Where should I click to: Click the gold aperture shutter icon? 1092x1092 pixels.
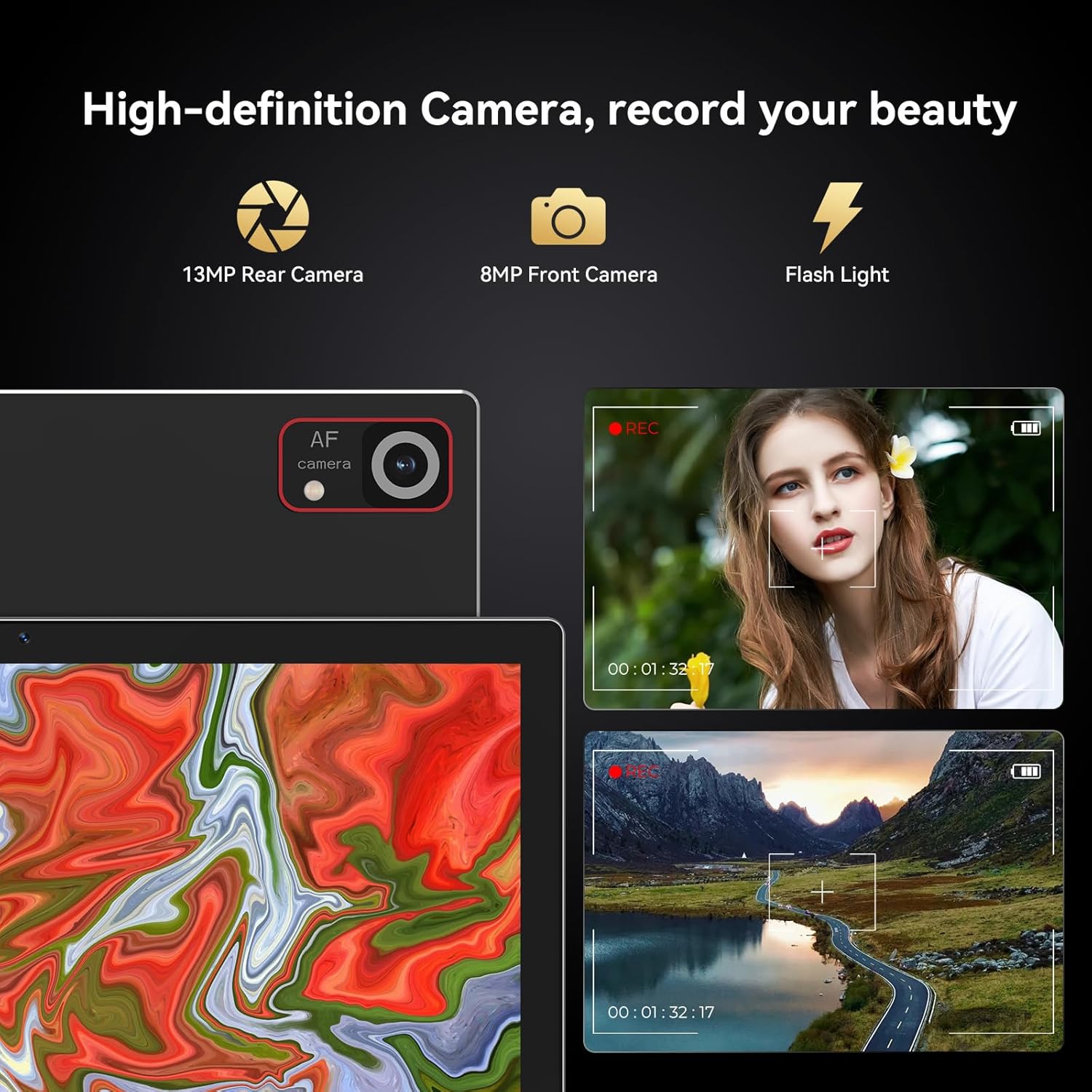pyautogui.click(x=273, y=216)
